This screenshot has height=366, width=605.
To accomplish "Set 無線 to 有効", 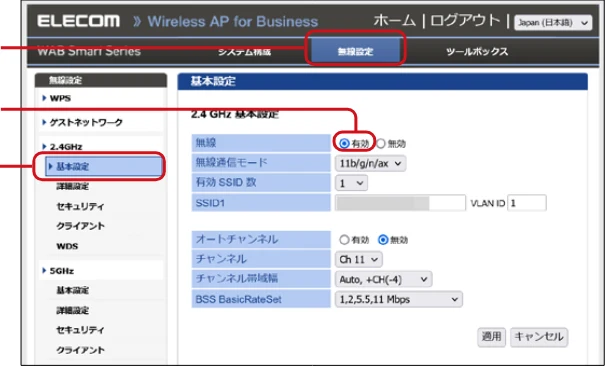I will tap(344, 144).
